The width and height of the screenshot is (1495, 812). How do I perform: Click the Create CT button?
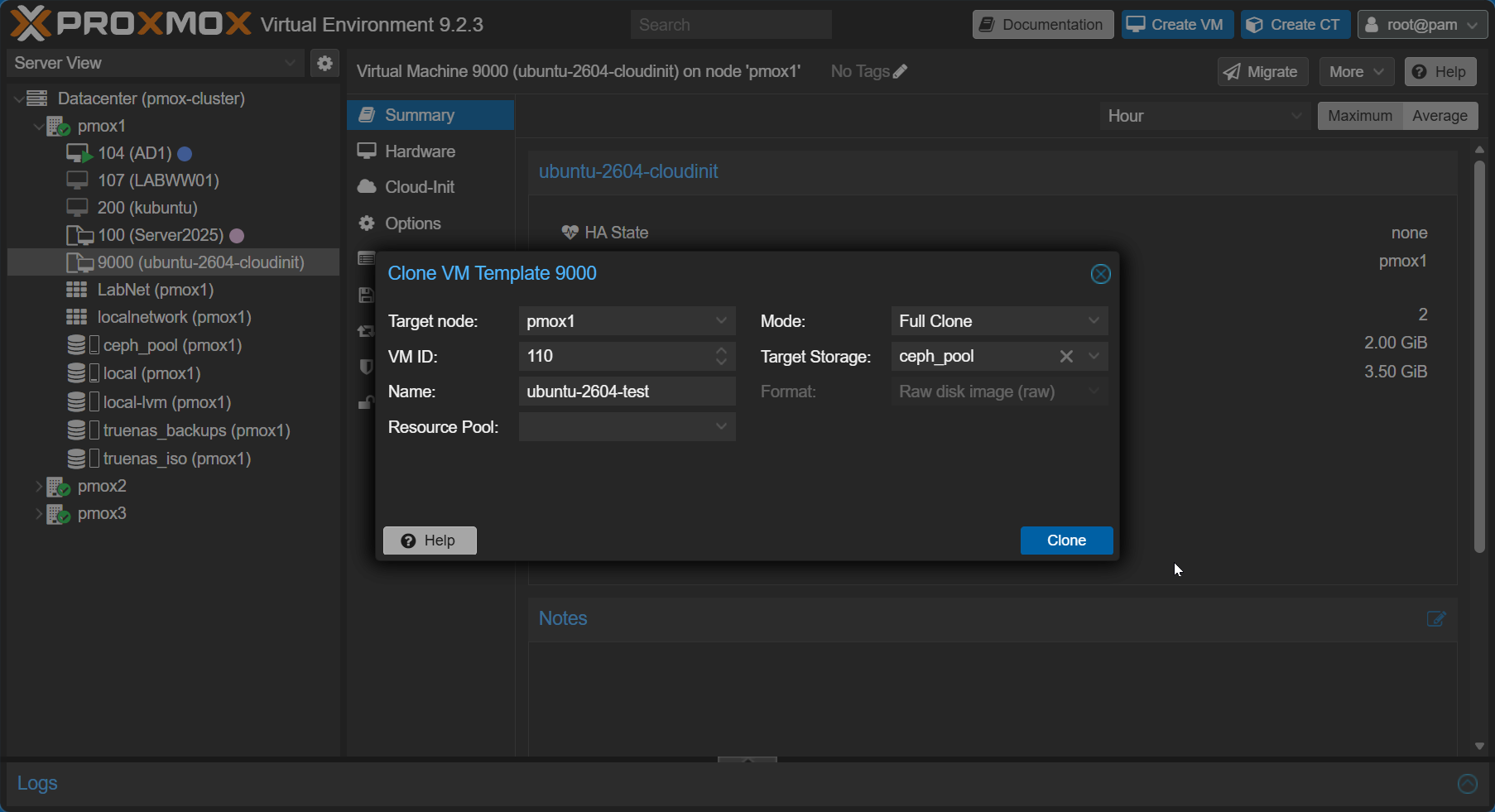[1296, 25]
